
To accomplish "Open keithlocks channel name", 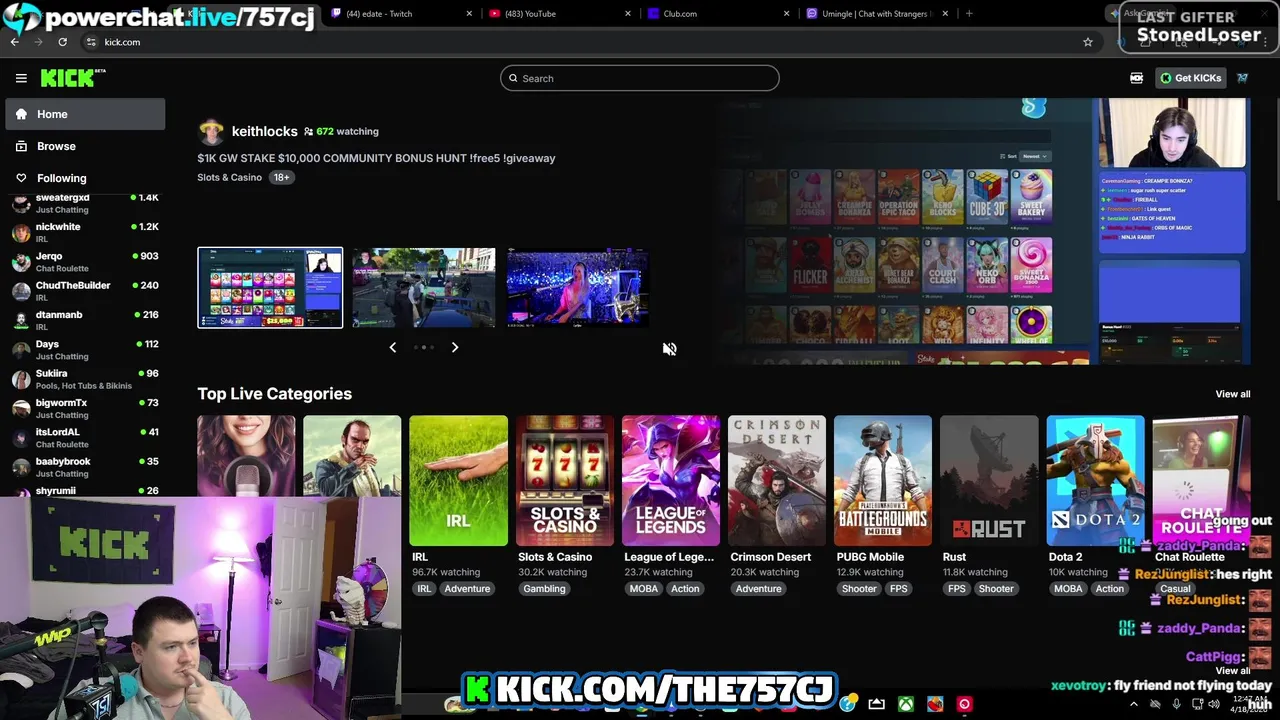I will click(x=264, y=131).
